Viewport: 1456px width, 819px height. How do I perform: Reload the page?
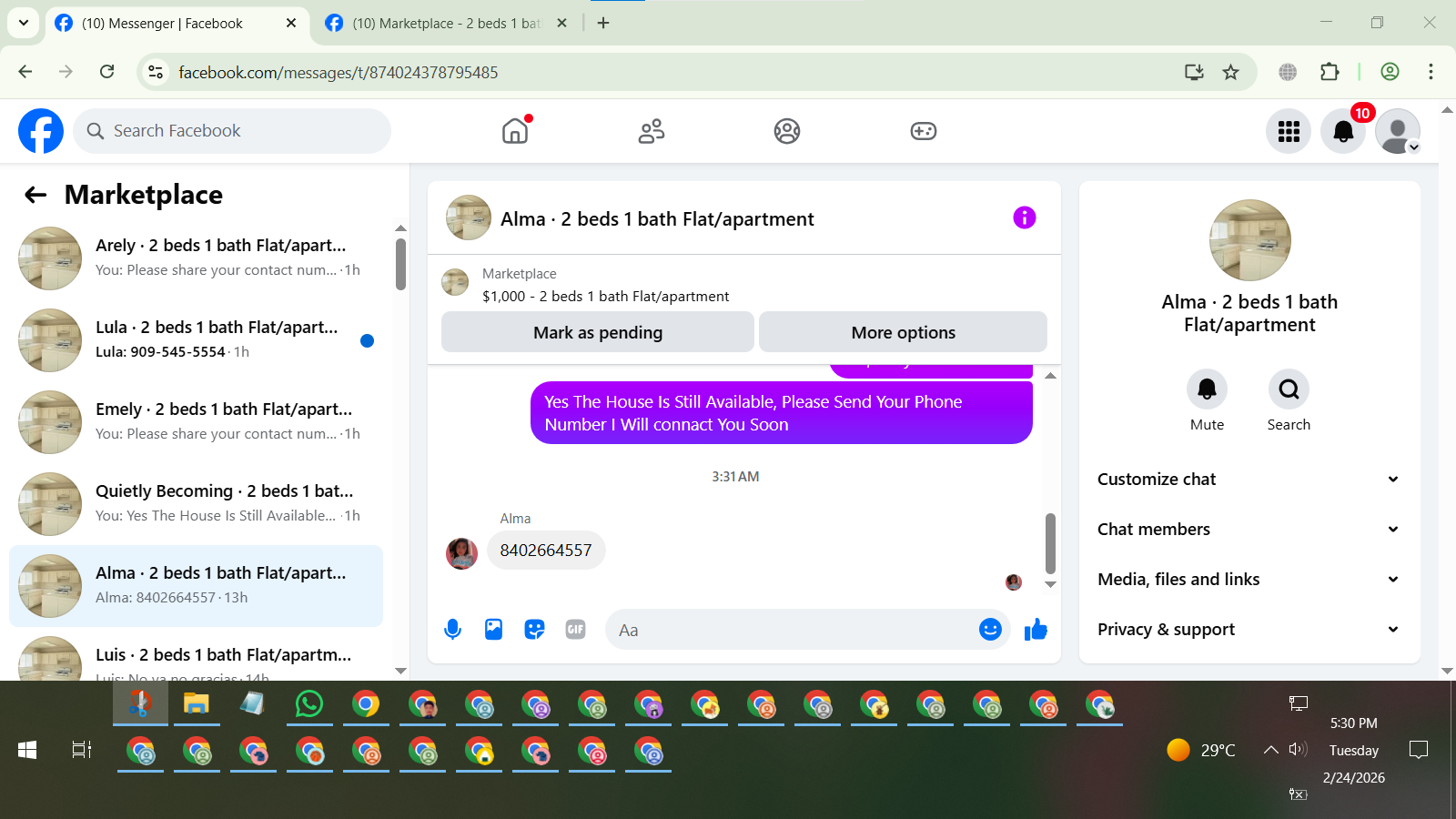pyautogui.click(x=107, y=72)
